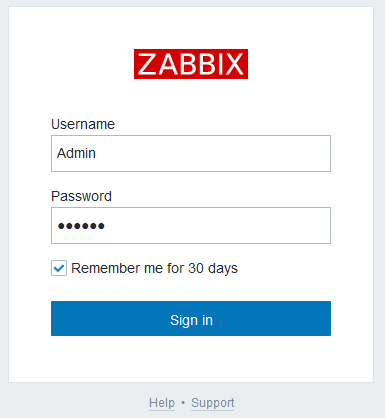Click the dot separator between Help and Support
The width and height of the screenshot is (385, 418).
[x=183, y=403]
